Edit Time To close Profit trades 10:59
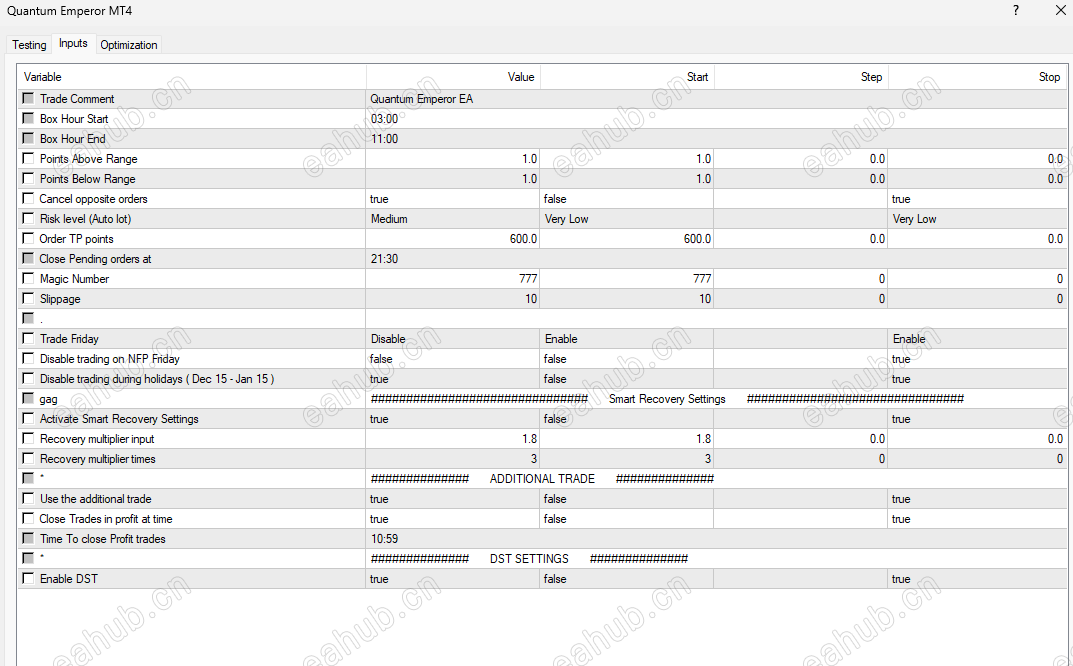The width and height of the screenshot is (1073, 666). [716, 539]
